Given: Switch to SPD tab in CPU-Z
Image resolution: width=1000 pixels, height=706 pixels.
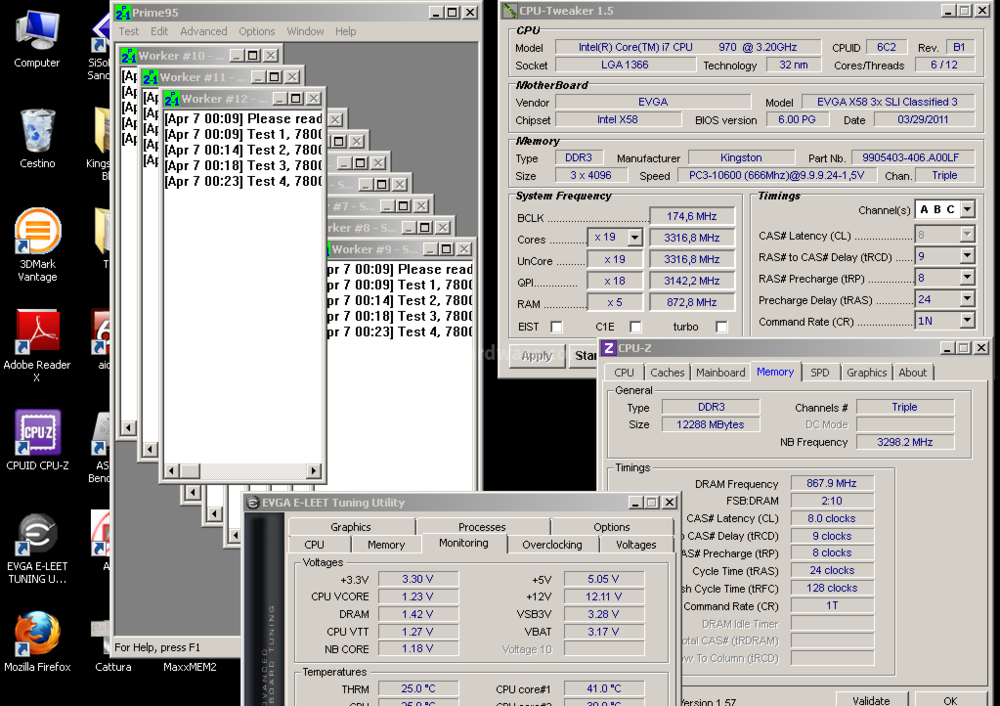Looking at the screenshot, I should 820,372.
